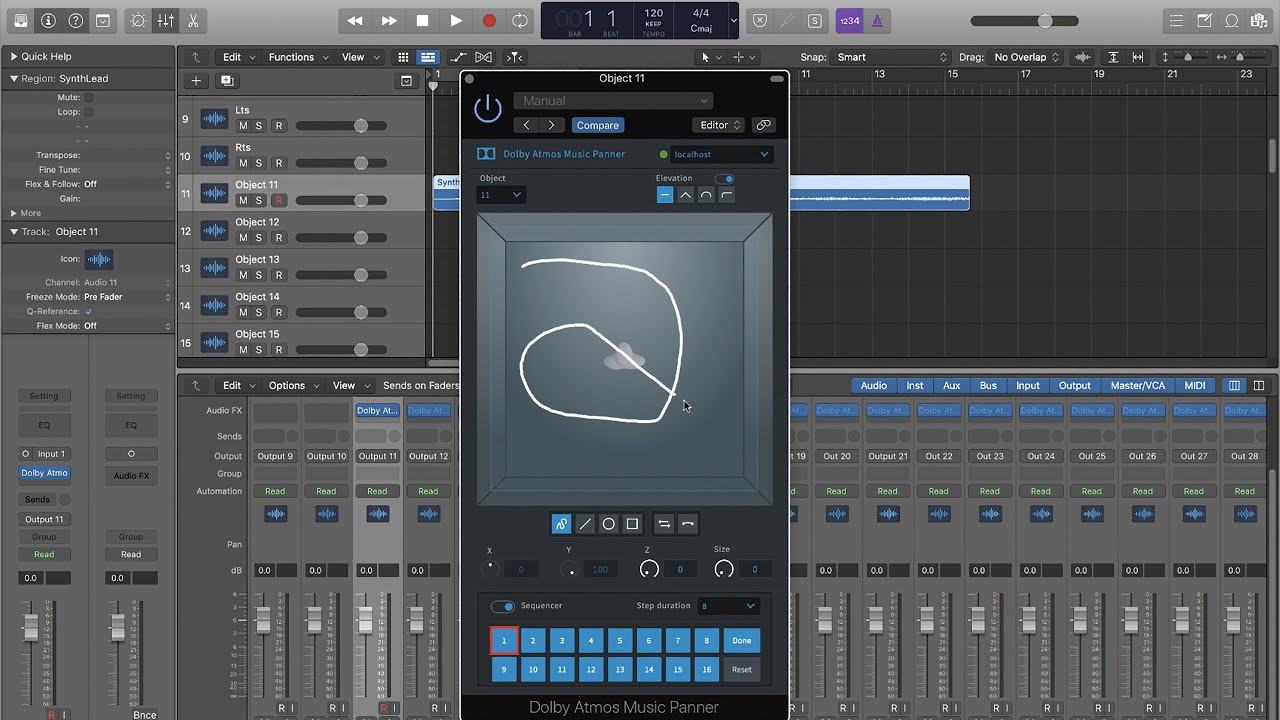
Task: Collapse the Region: SynthLead section
Action: 14,78
